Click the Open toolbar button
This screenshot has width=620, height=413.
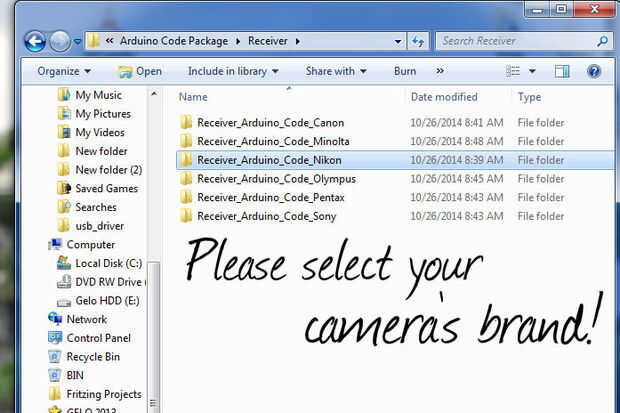coord(140,72)
